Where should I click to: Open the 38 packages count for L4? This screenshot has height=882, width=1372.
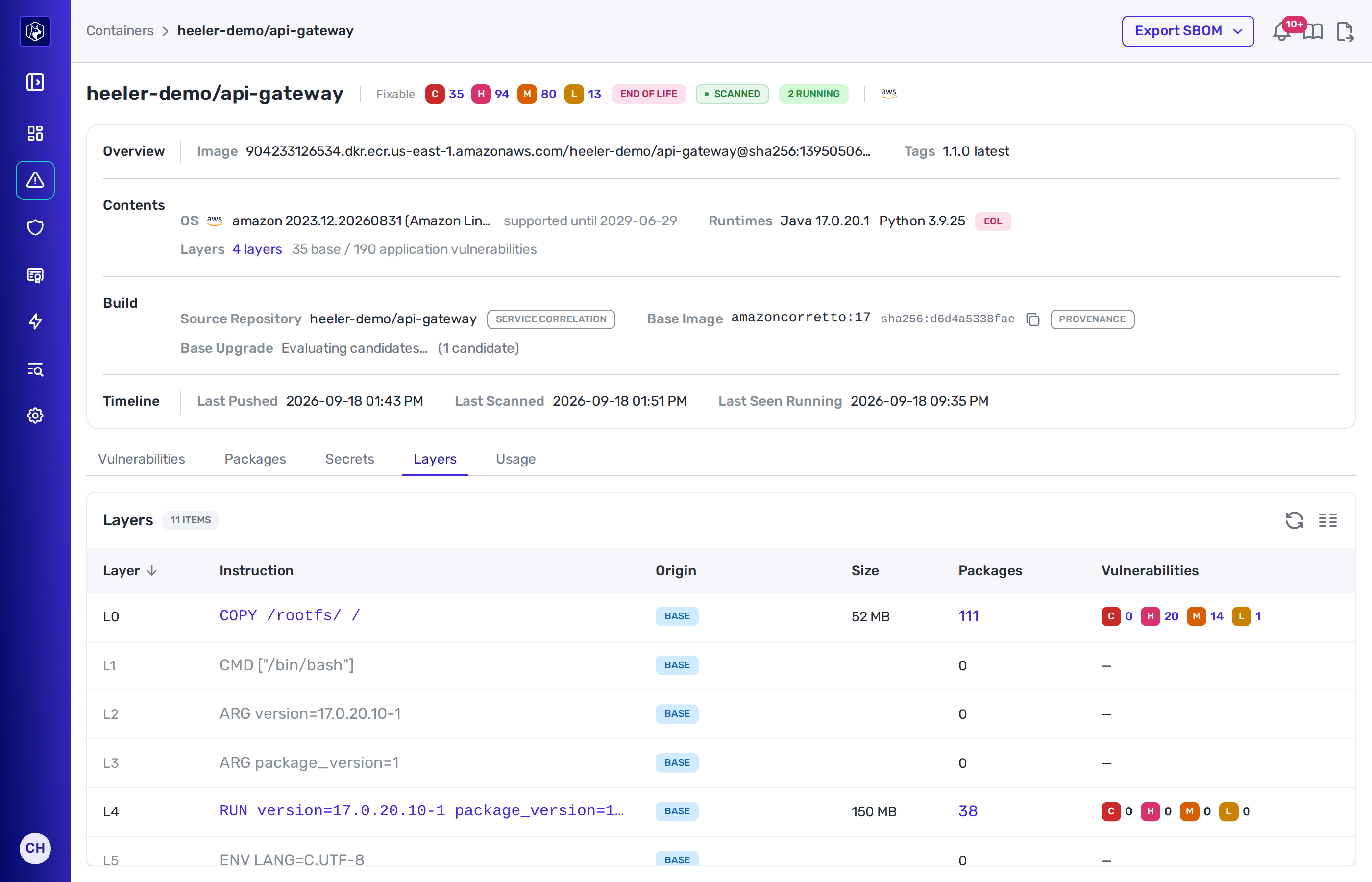click(x=968, y=811)
